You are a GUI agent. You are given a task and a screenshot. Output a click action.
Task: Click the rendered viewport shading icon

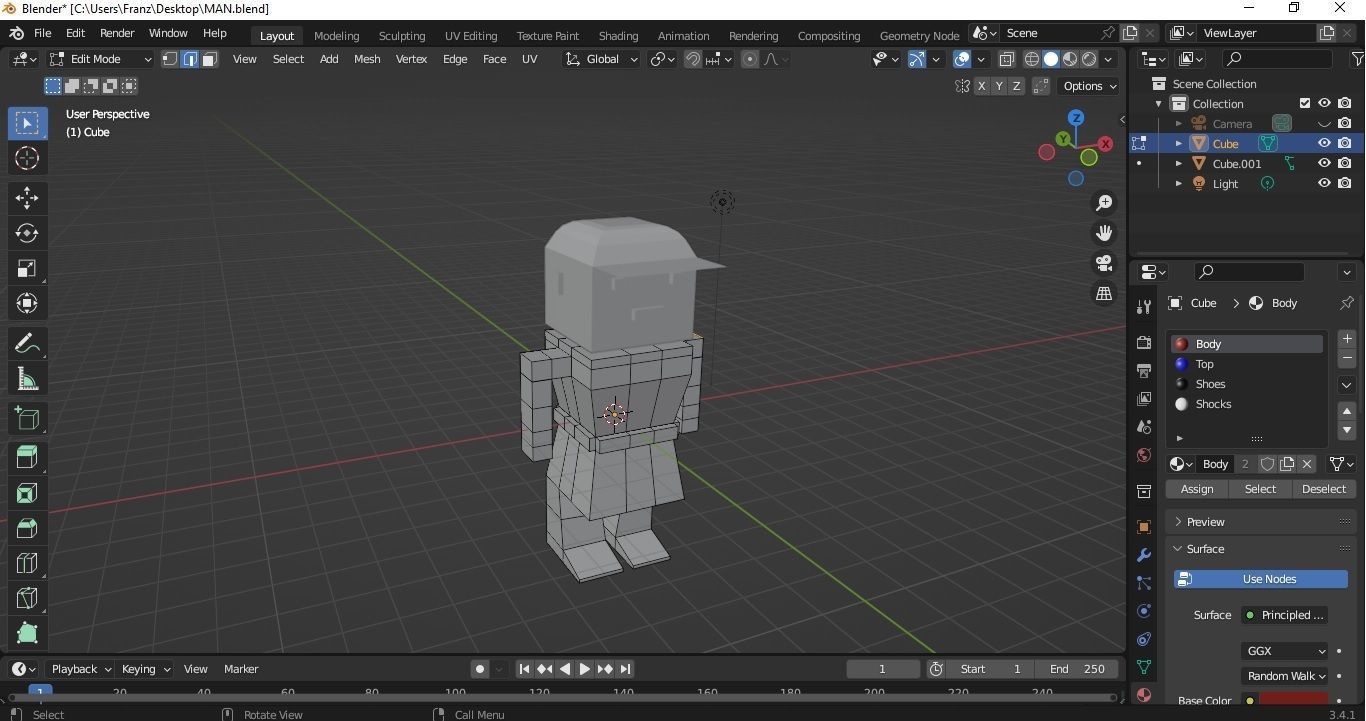[1087, 59]
